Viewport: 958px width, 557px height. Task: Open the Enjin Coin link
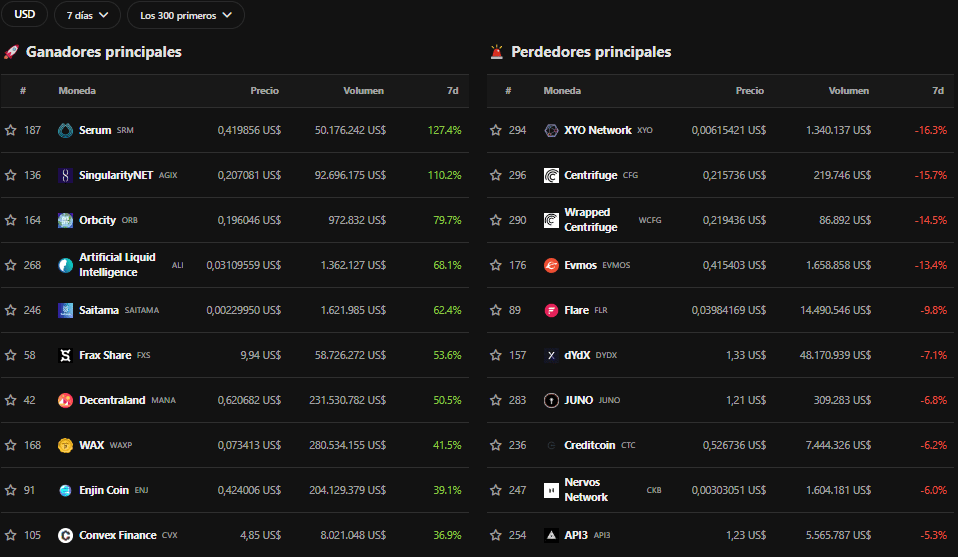tap(104, 490)
